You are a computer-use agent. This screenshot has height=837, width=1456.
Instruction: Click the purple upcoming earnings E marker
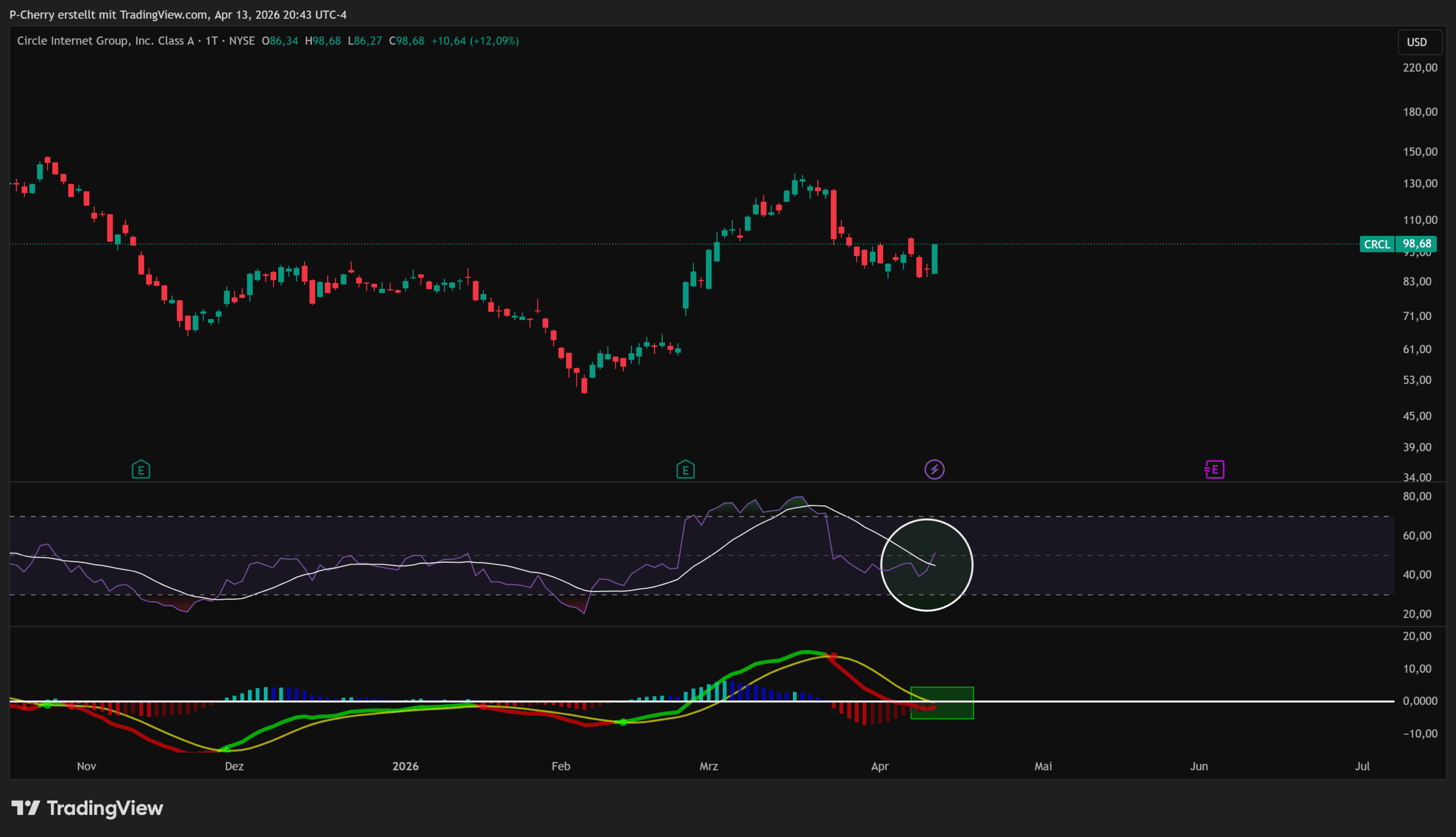[x=1214, y=470]
